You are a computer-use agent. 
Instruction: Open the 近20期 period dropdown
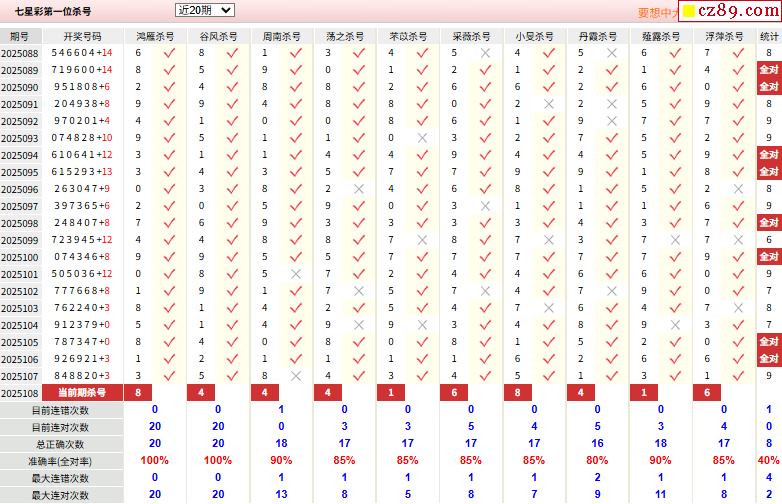[x=204, y=10]
